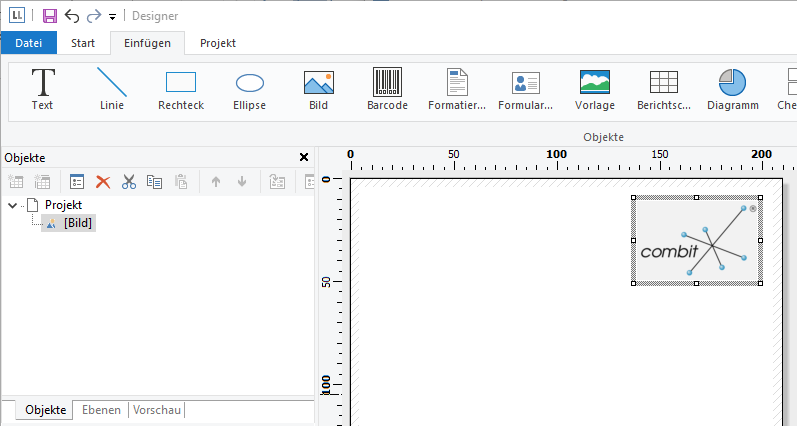Switch to the Start ribbon tab
The width and height of the screenshot is (797, 426).
click(x=84, y=43)
